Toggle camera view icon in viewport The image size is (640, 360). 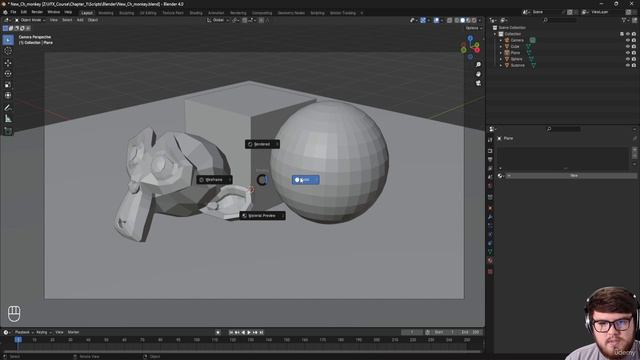(478, 83)
